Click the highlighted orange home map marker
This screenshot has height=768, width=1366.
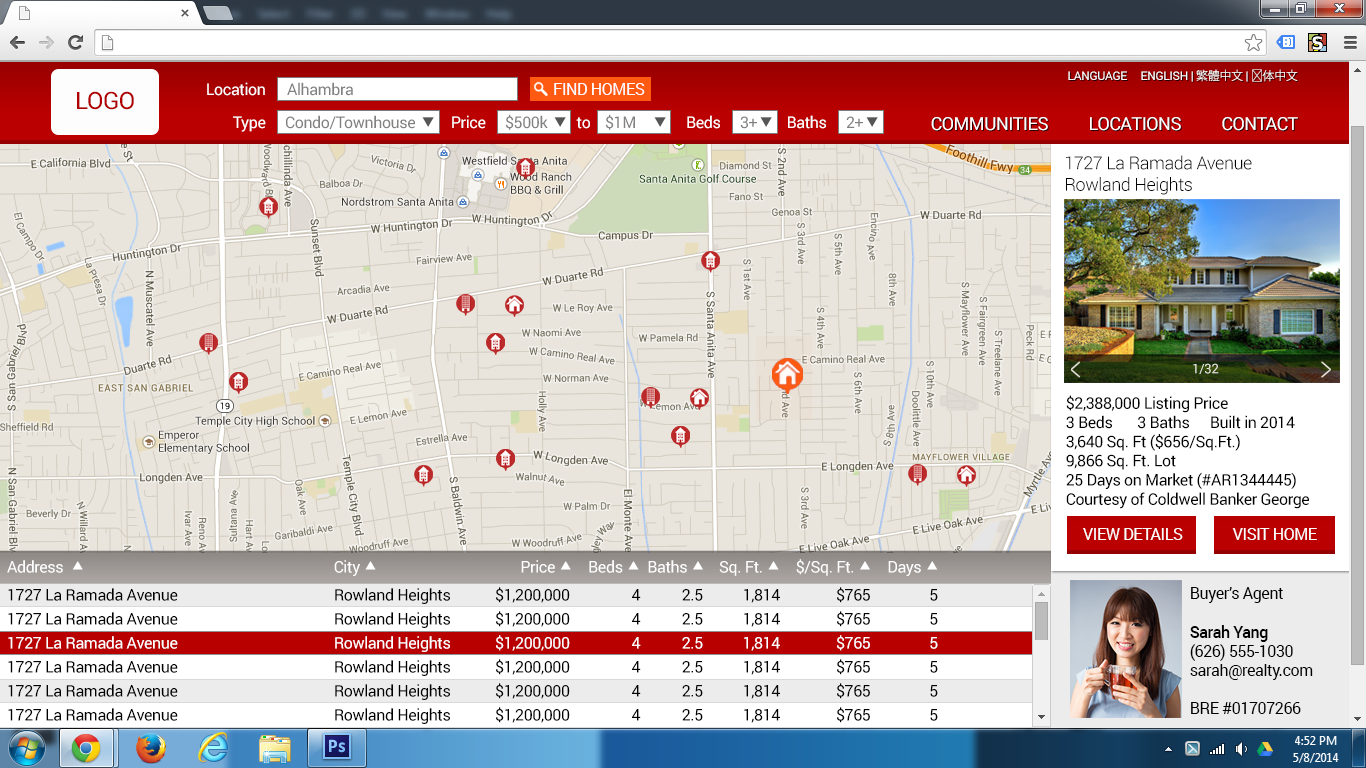point(787,374)
